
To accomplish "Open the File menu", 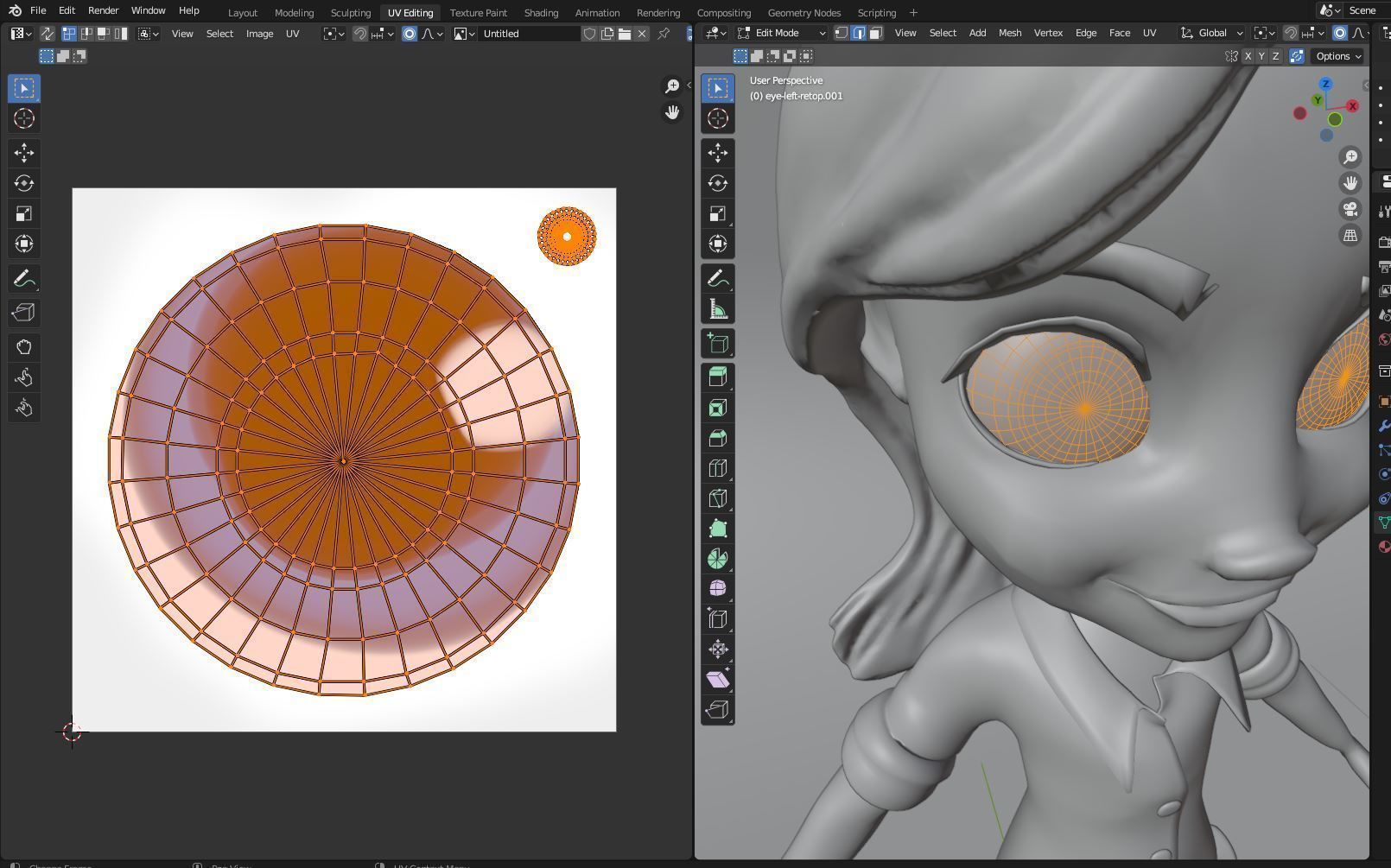I will point(38,10).
